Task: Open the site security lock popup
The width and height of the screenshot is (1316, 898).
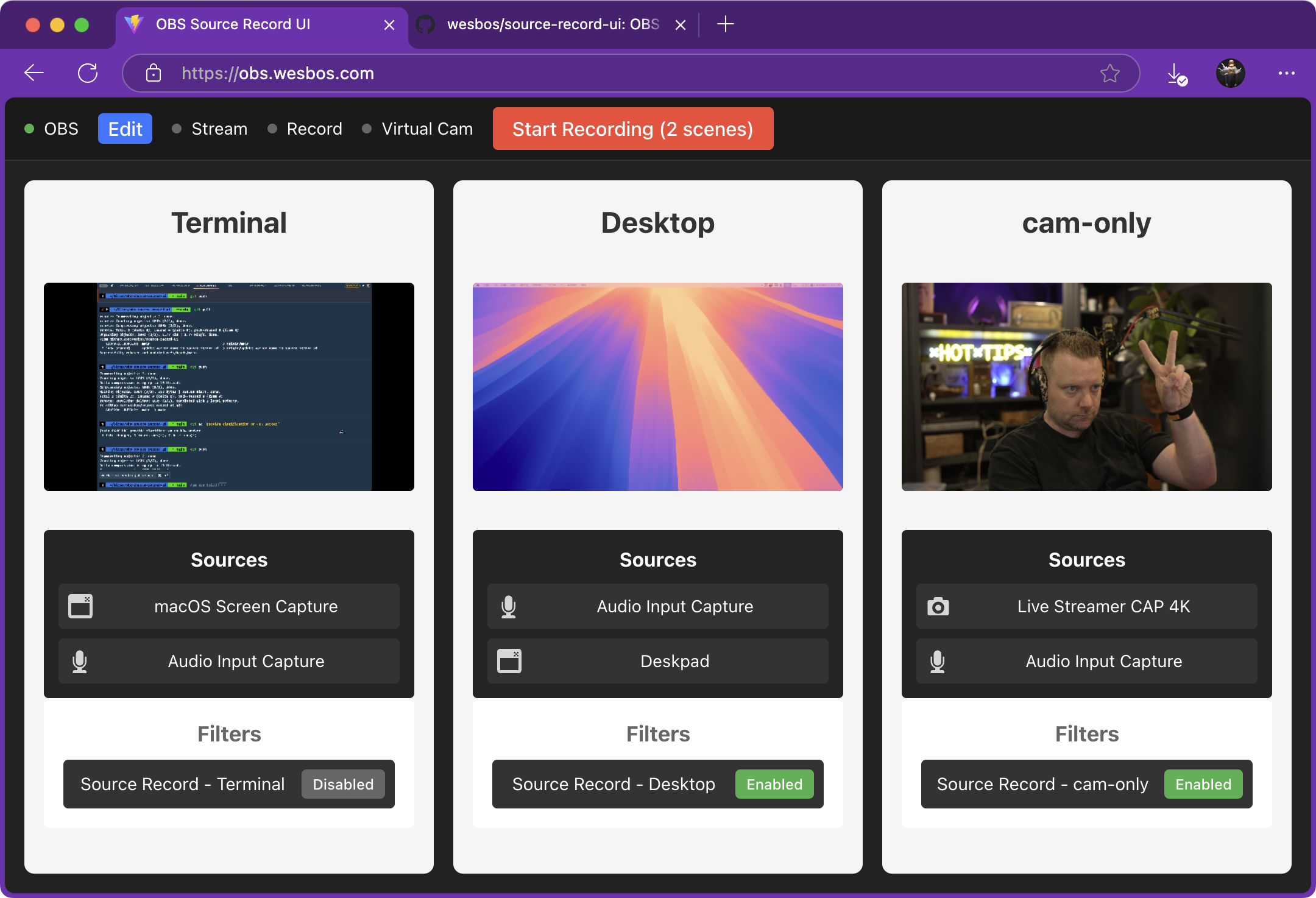Action: (154, 73)
